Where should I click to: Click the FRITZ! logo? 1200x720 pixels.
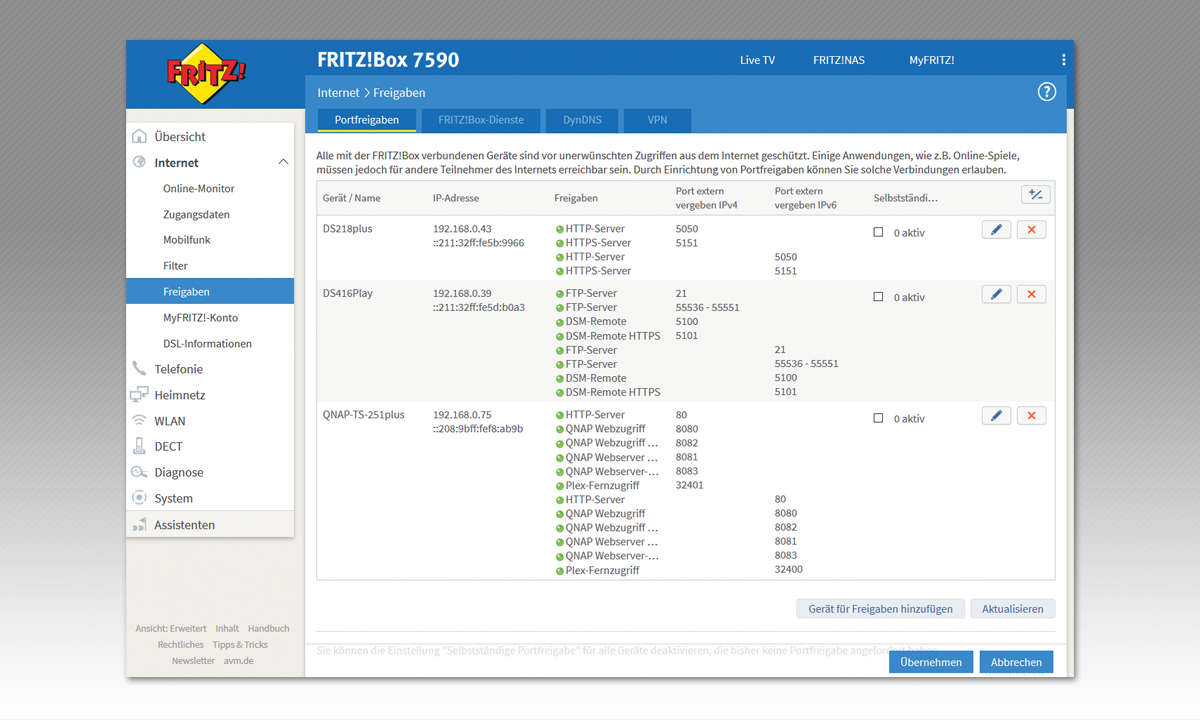206,73
